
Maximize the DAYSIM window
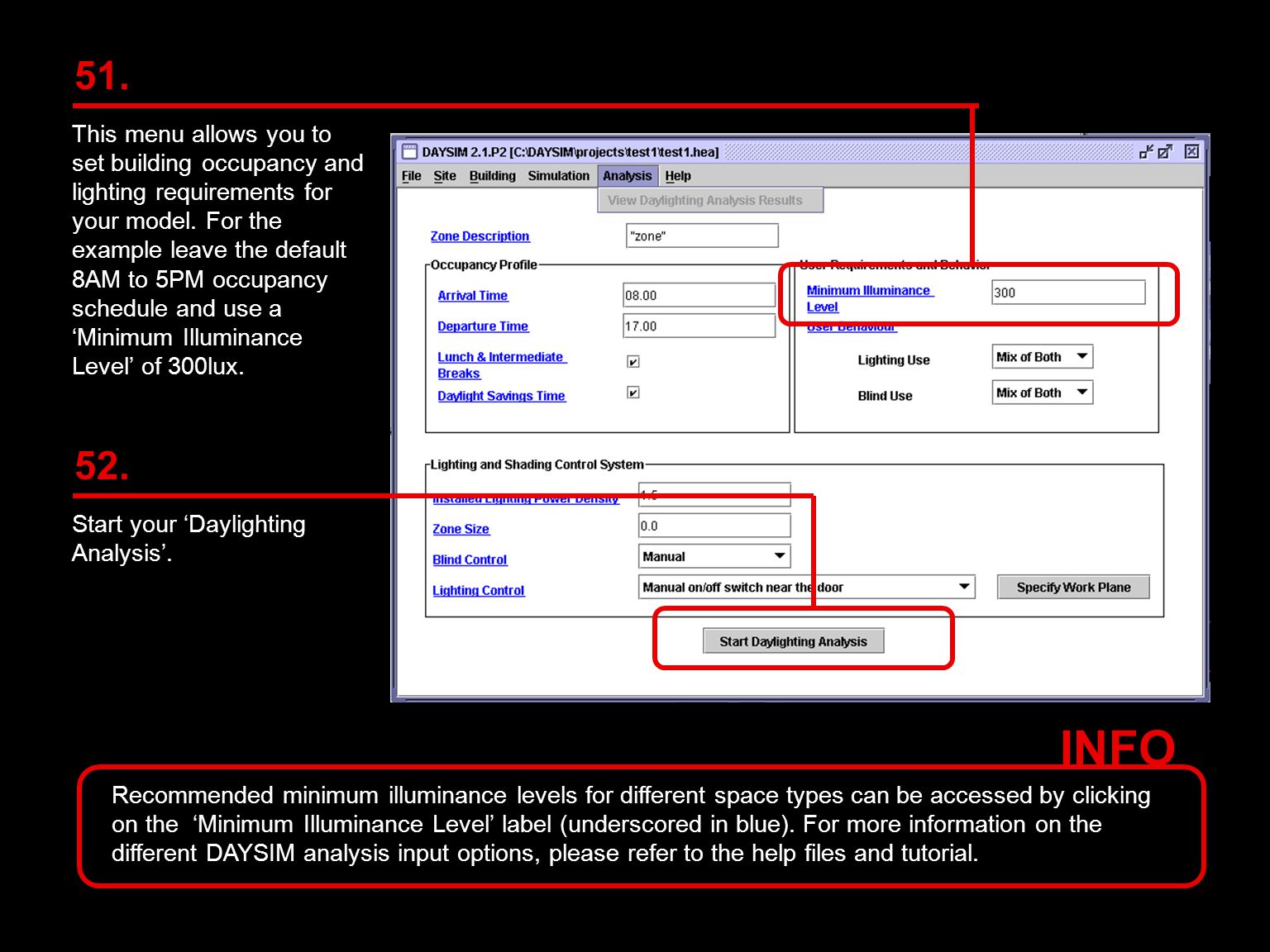click(x=1165, y=151)
